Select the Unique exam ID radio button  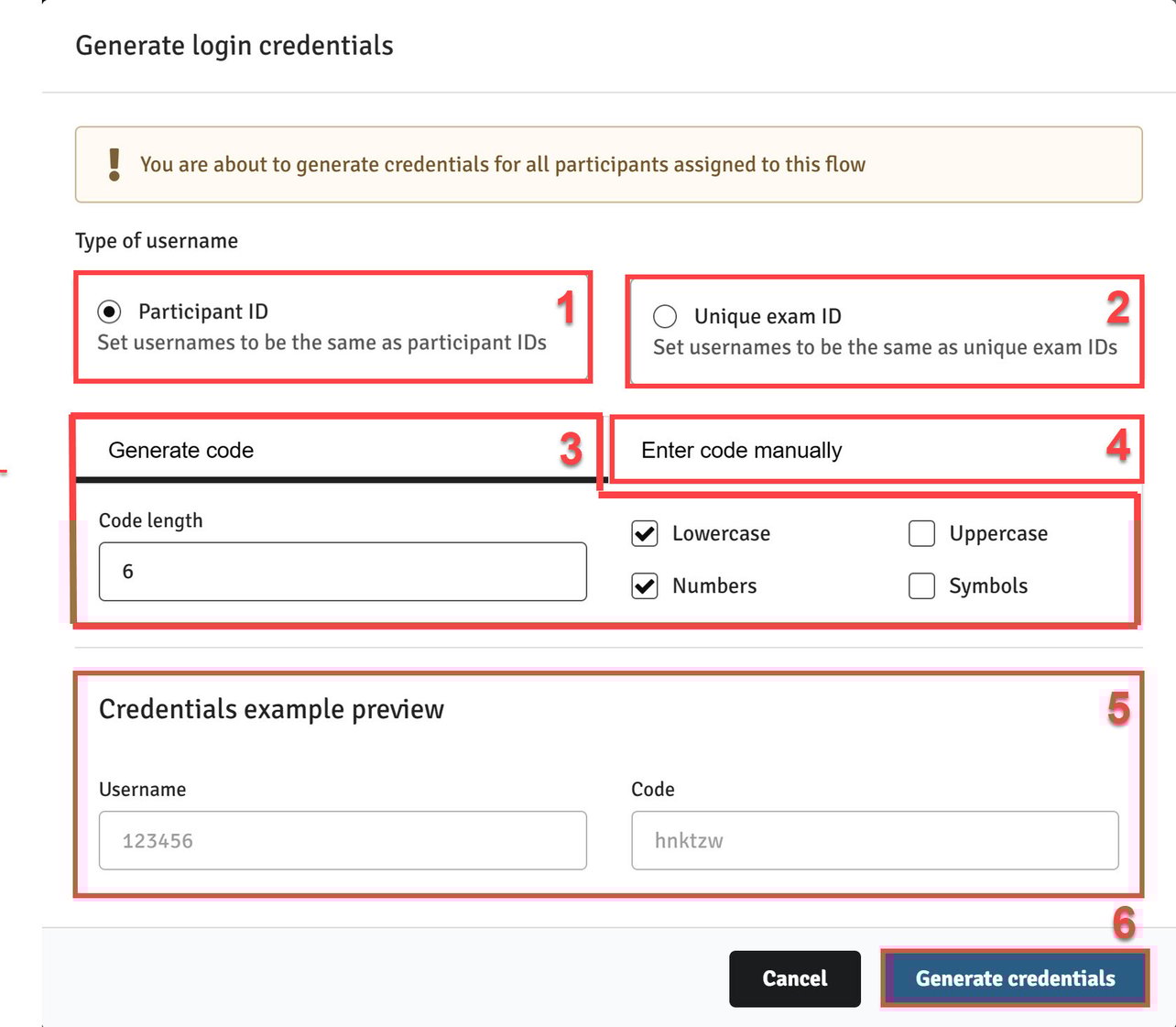(665, 316)
